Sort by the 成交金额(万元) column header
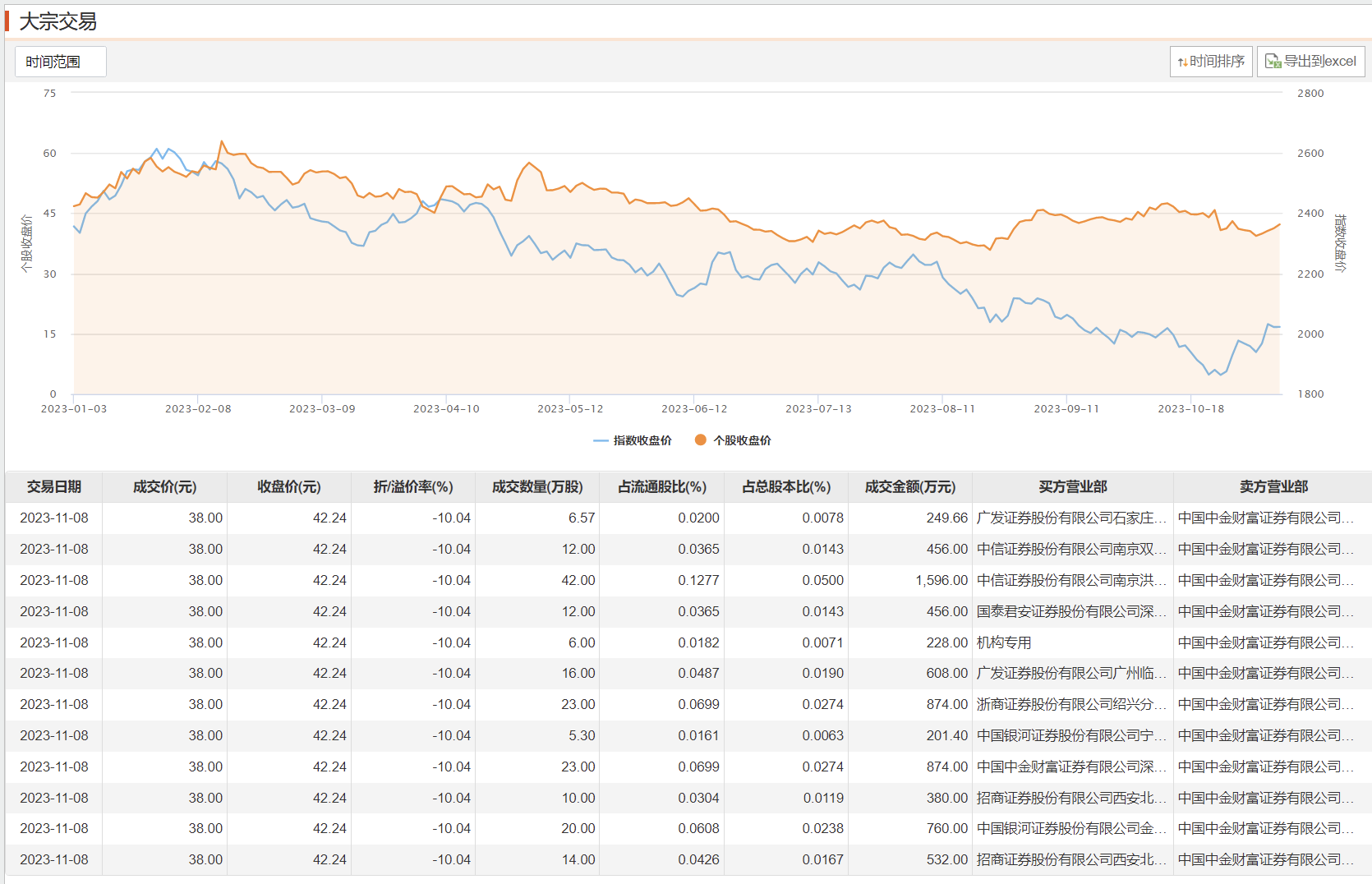The height and width of the screenshot is (884, 1372). tap(909, 487)
